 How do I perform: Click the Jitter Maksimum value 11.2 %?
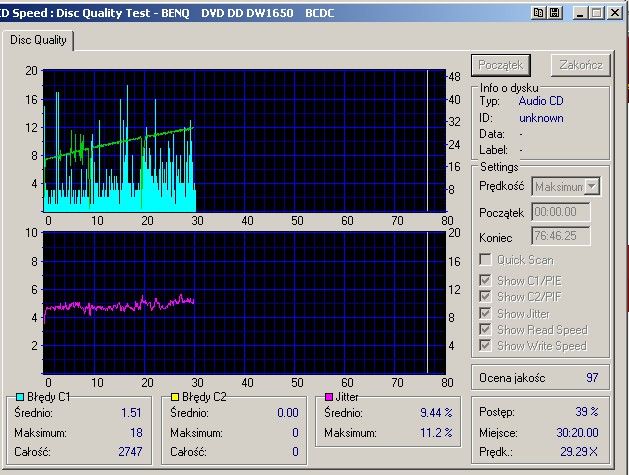(x=436, y=433)
